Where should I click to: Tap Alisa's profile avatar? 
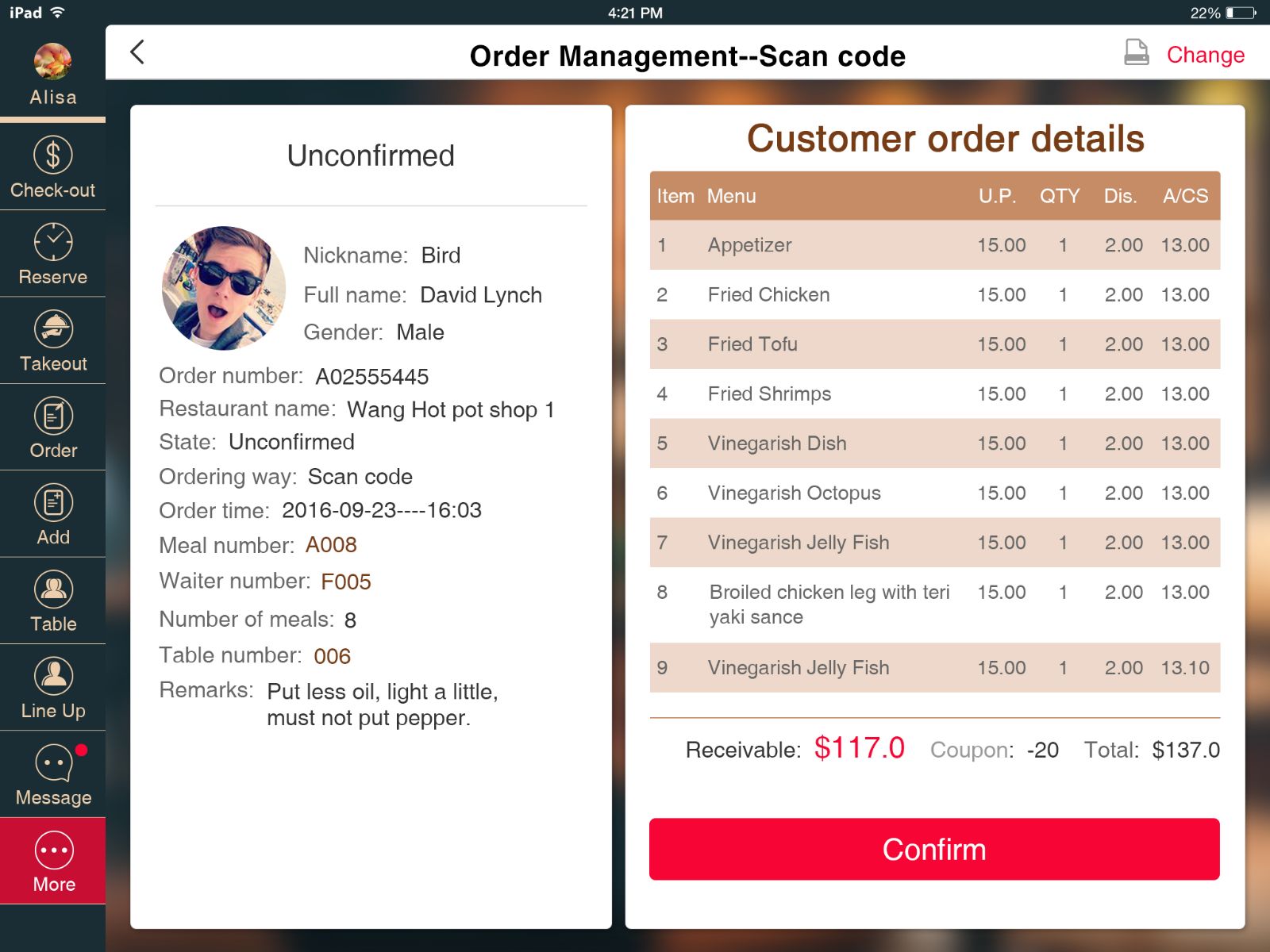(52, 62)
